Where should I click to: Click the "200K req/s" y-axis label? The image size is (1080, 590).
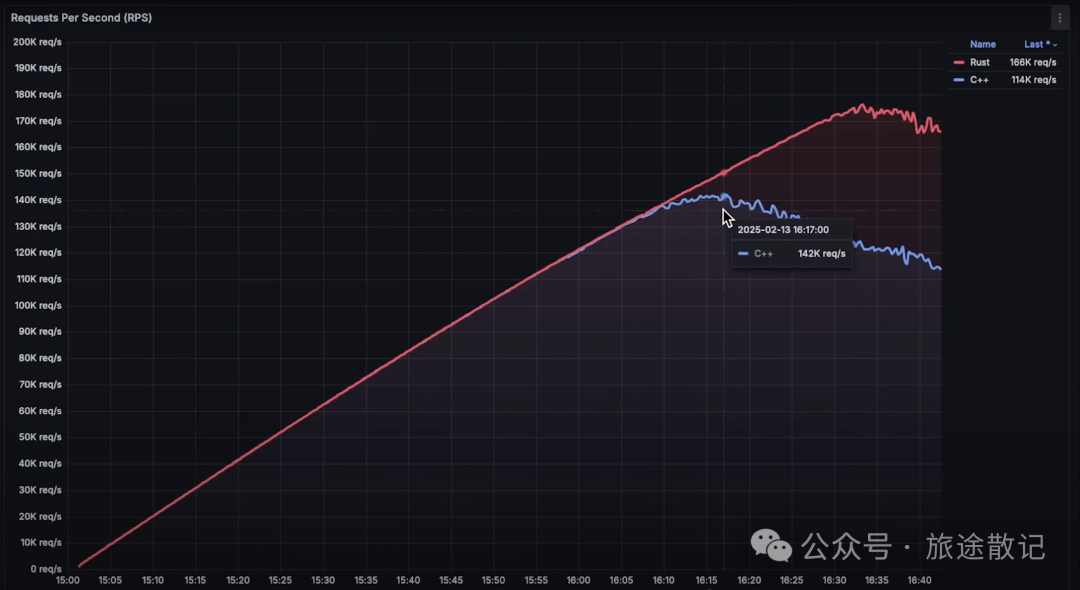coord(37,42)
